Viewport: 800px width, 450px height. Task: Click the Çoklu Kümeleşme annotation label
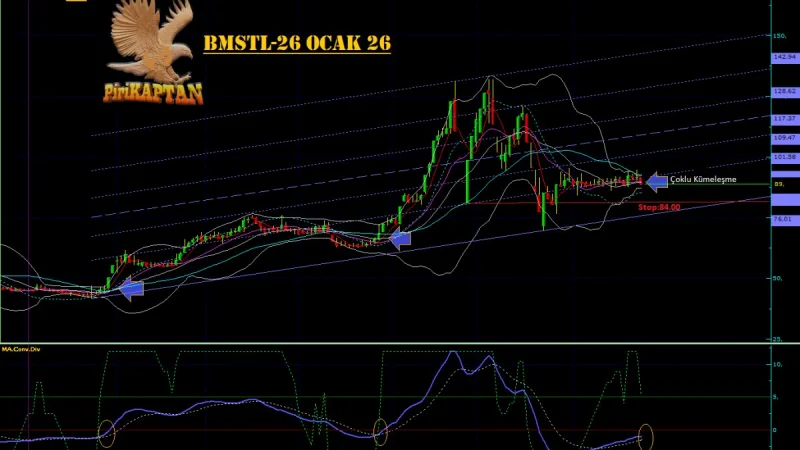(x=703, y=180)
